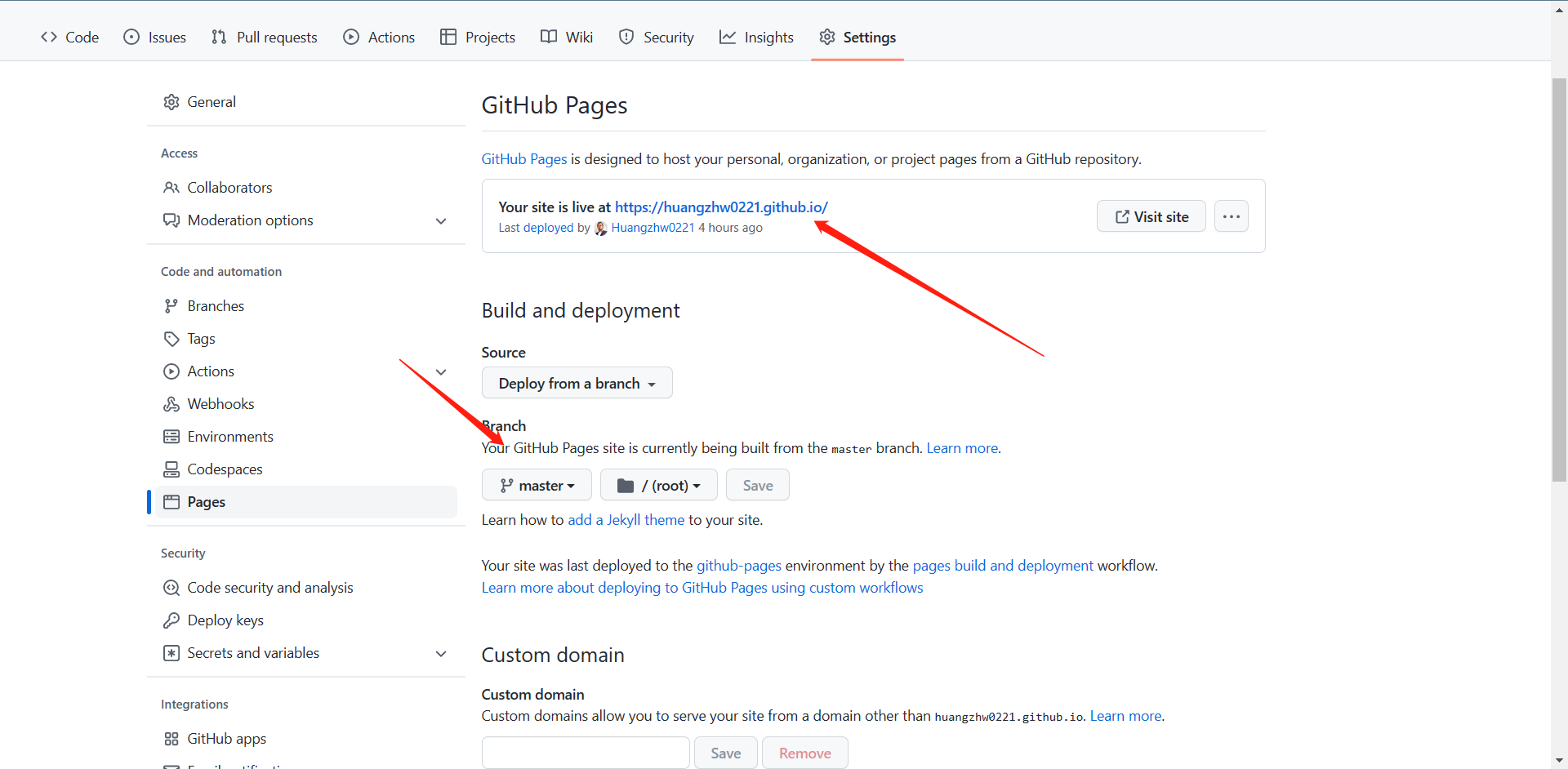Click the General gear icon in sidebar
Viewport: 1568px width, 769px height.
tap(171, 102)
